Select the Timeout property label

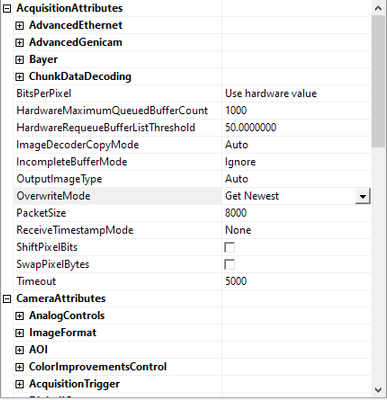(x=36, y=281)
